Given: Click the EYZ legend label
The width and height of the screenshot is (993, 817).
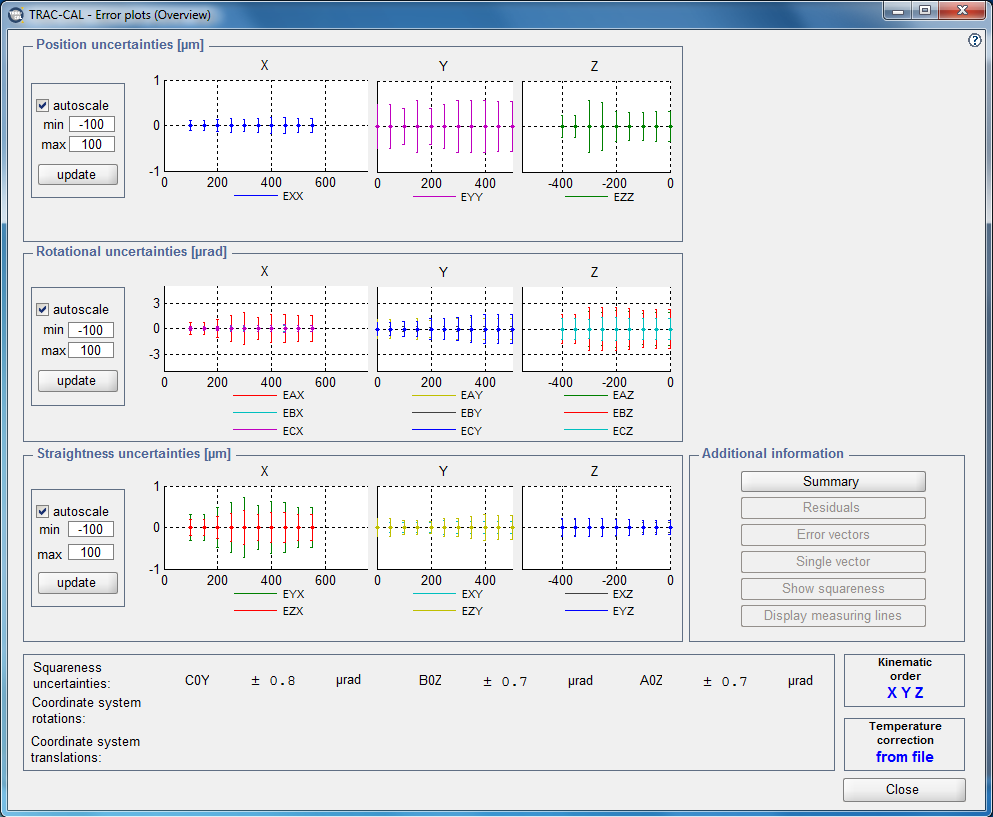Looking at the screenshot, I should (623, 611).
